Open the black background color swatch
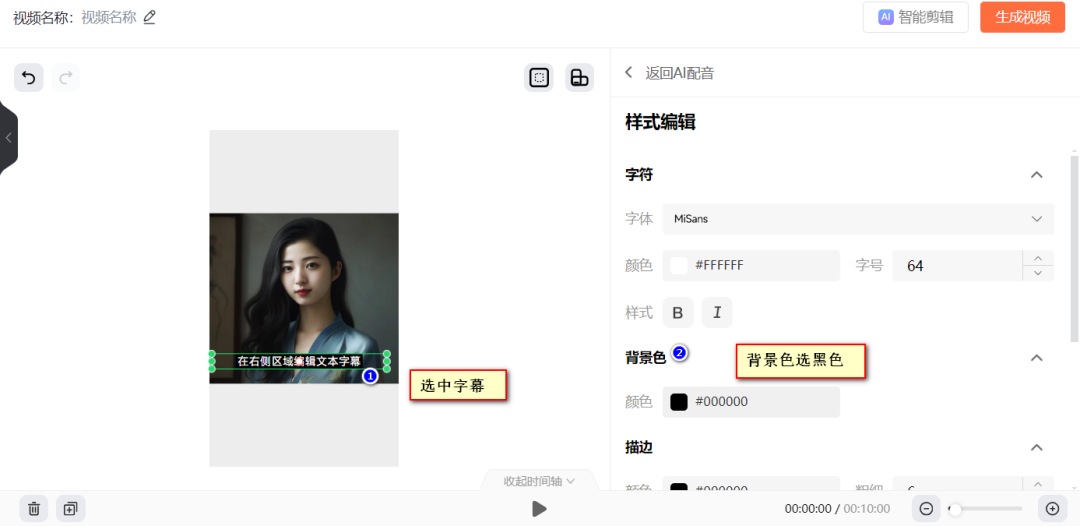The height and width of the screenshot is (526, 1080). coord(679,402)
